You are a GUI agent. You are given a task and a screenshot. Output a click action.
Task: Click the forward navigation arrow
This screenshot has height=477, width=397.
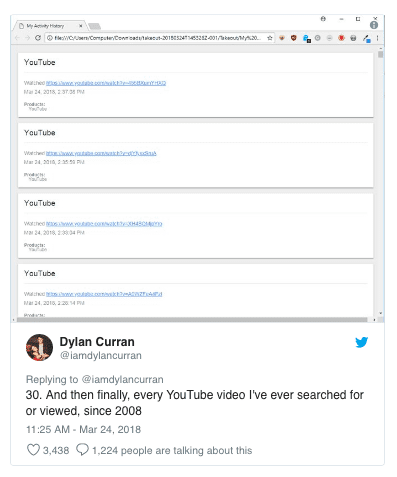point(27,38)
